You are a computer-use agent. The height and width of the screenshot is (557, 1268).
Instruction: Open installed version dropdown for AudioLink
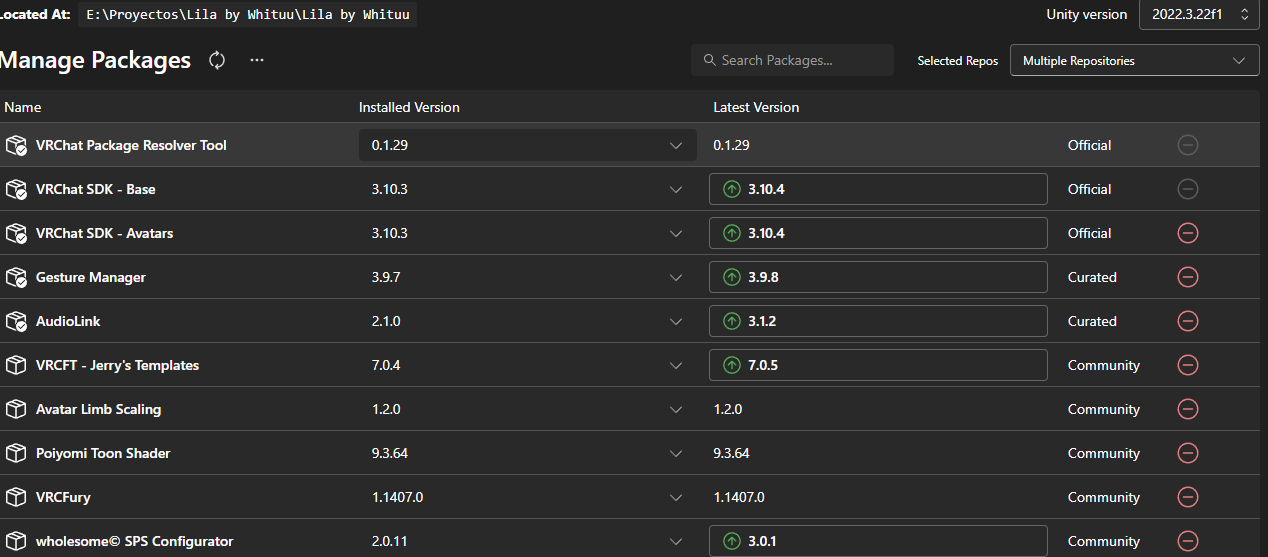[x=528, y=321]
